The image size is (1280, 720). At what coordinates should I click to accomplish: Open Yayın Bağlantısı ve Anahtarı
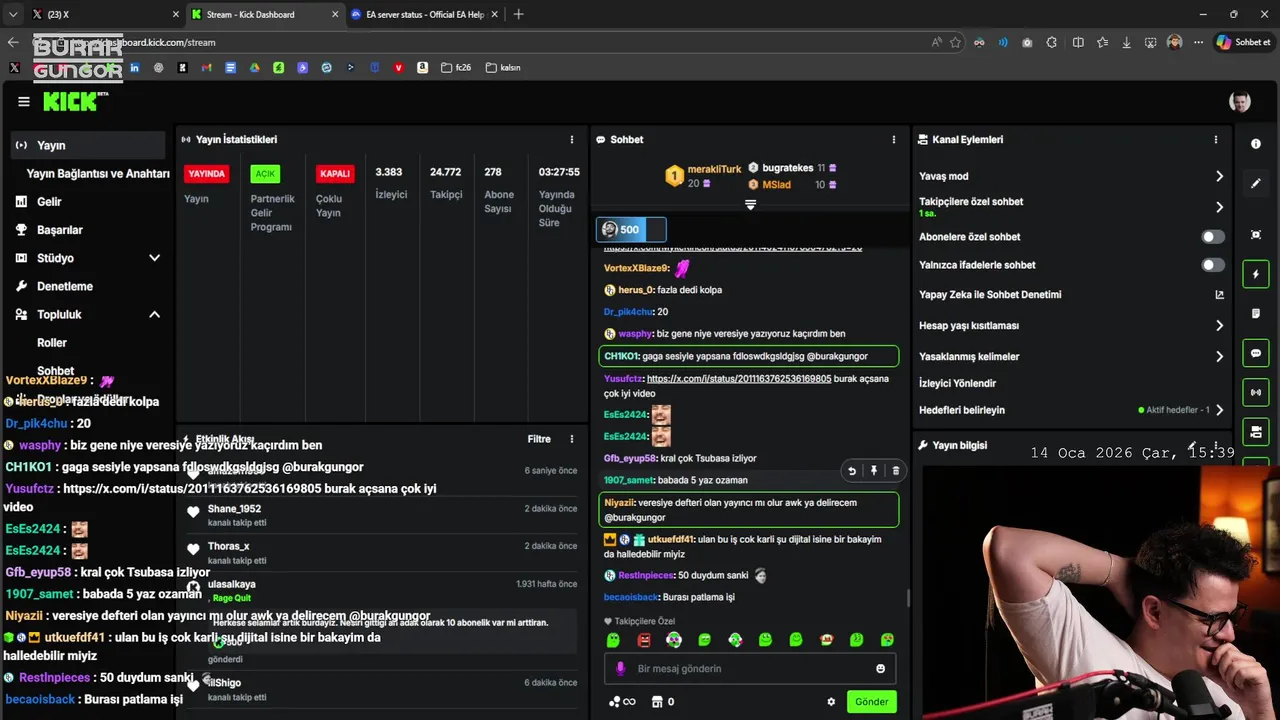(x=98, y=173)
